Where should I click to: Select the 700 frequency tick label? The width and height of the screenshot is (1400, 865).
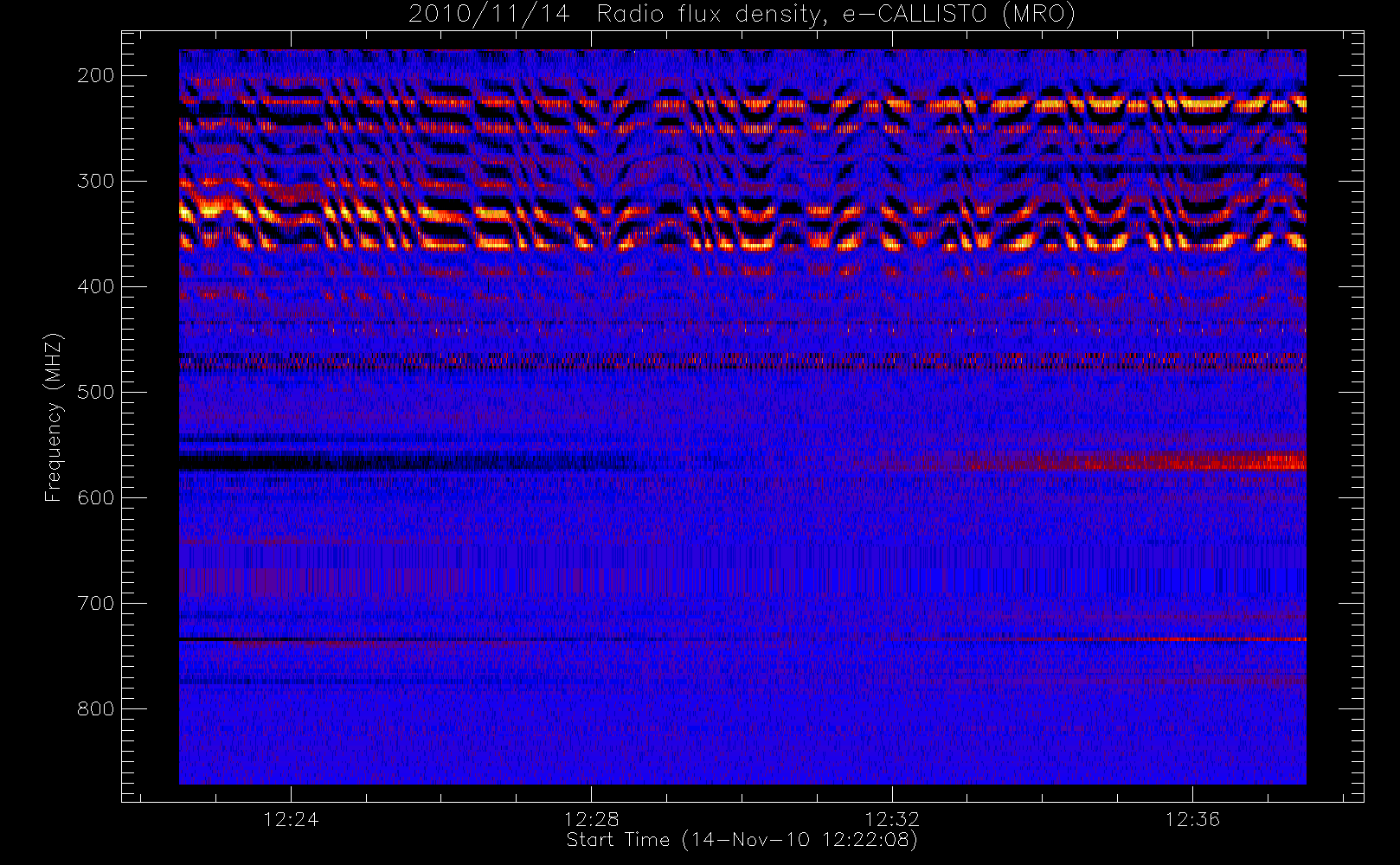point(96,603)
